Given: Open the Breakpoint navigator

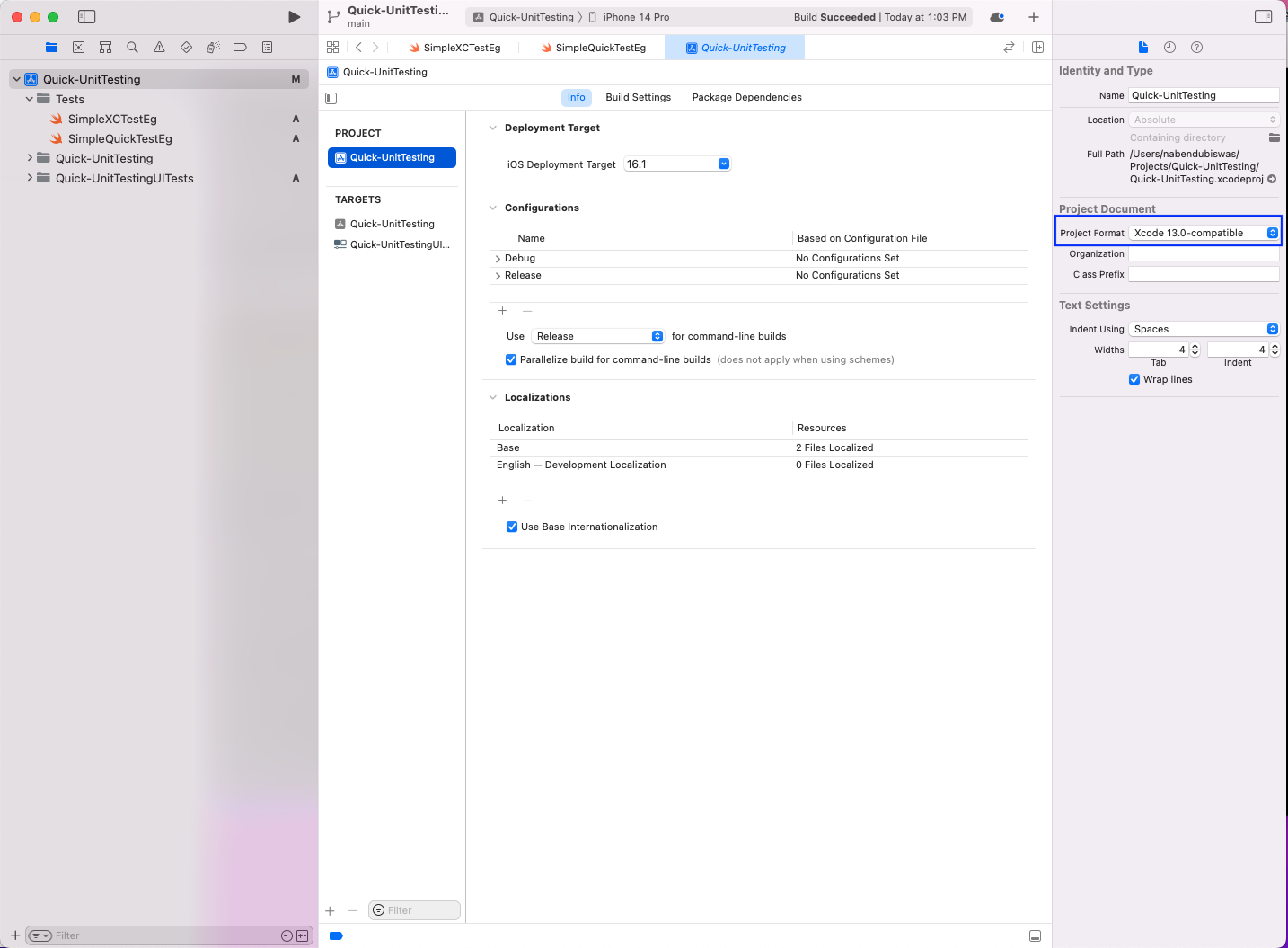Looking at the screenshot, I should click(240, 48).
